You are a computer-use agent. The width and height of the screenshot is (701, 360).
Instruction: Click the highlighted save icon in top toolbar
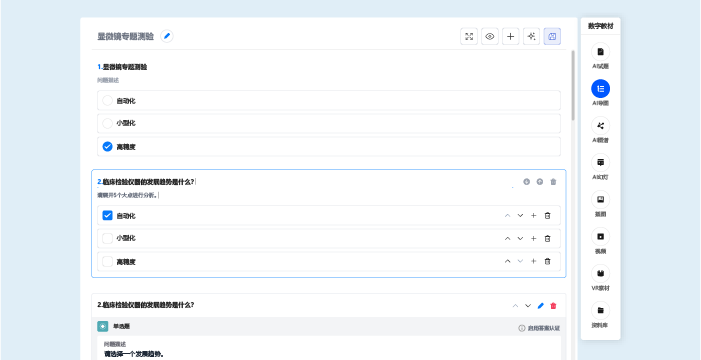tap(552, 37)
